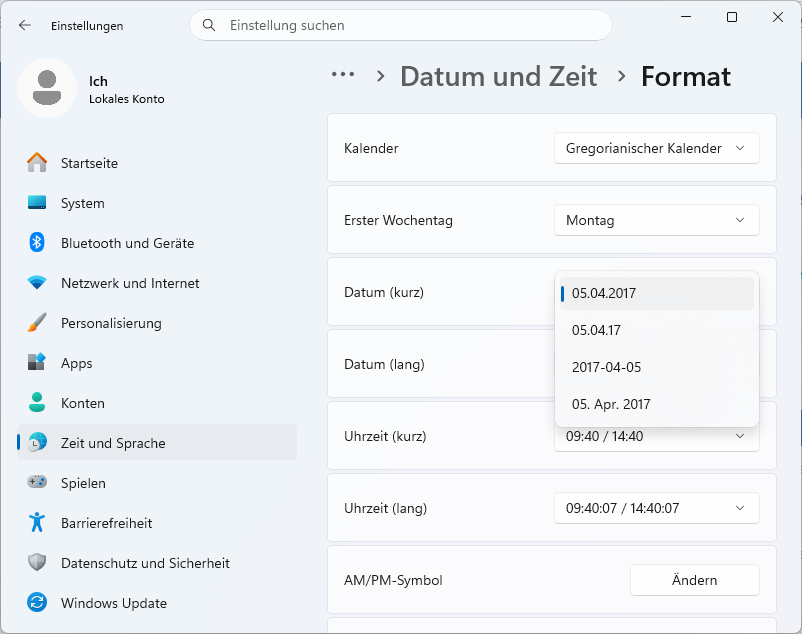This screenshot has width=802, height=634.
Task: Click the System monitor icon
Action: (x=37, y=203)
